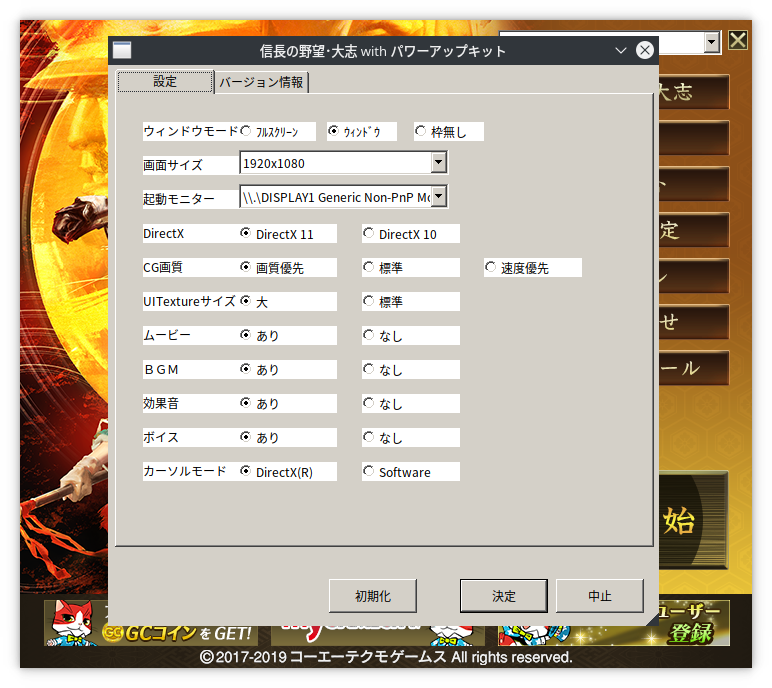Close the settings dialog with X icon
Viewport: 772px width, 688px height.
(x=644, y=50)
